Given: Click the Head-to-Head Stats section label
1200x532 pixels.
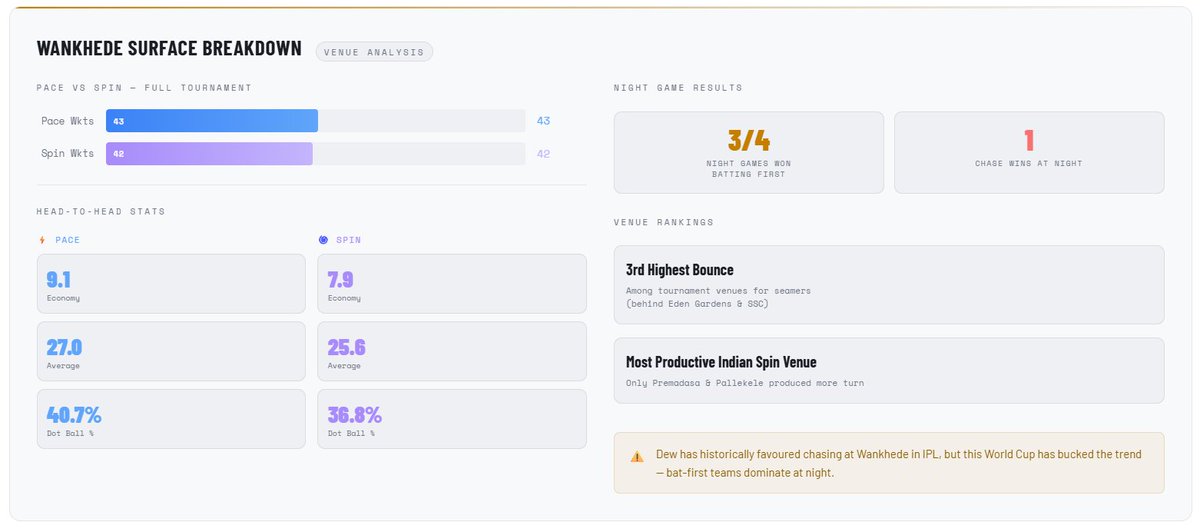Looking at the screenshot, I should click(x=101, y=212).
